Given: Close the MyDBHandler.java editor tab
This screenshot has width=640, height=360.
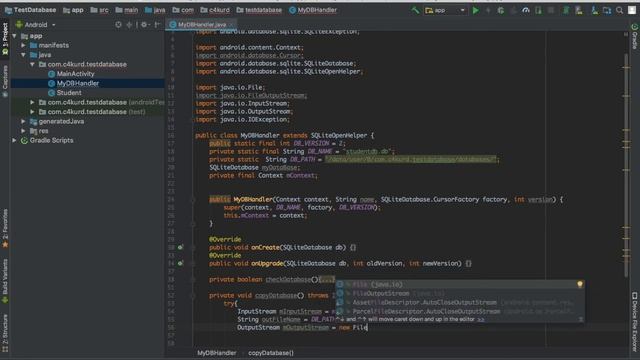Looking at the screenshot, I should click(x=232, y=24).
